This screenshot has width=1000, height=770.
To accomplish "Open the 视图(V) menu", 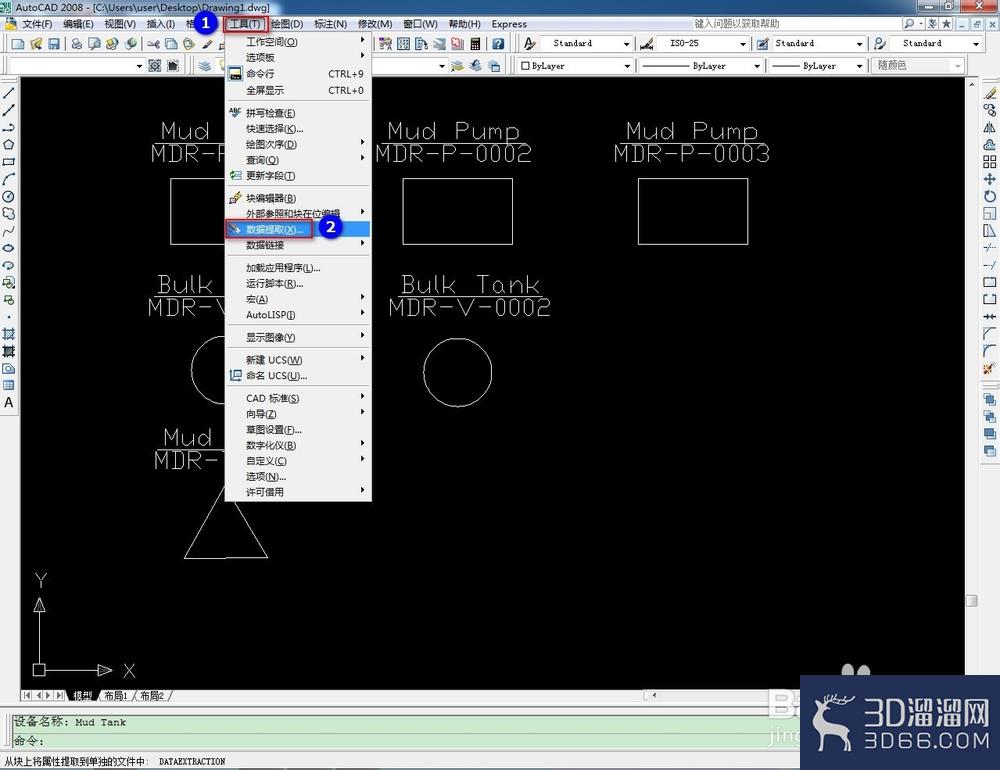I will [x=120, y=24].
